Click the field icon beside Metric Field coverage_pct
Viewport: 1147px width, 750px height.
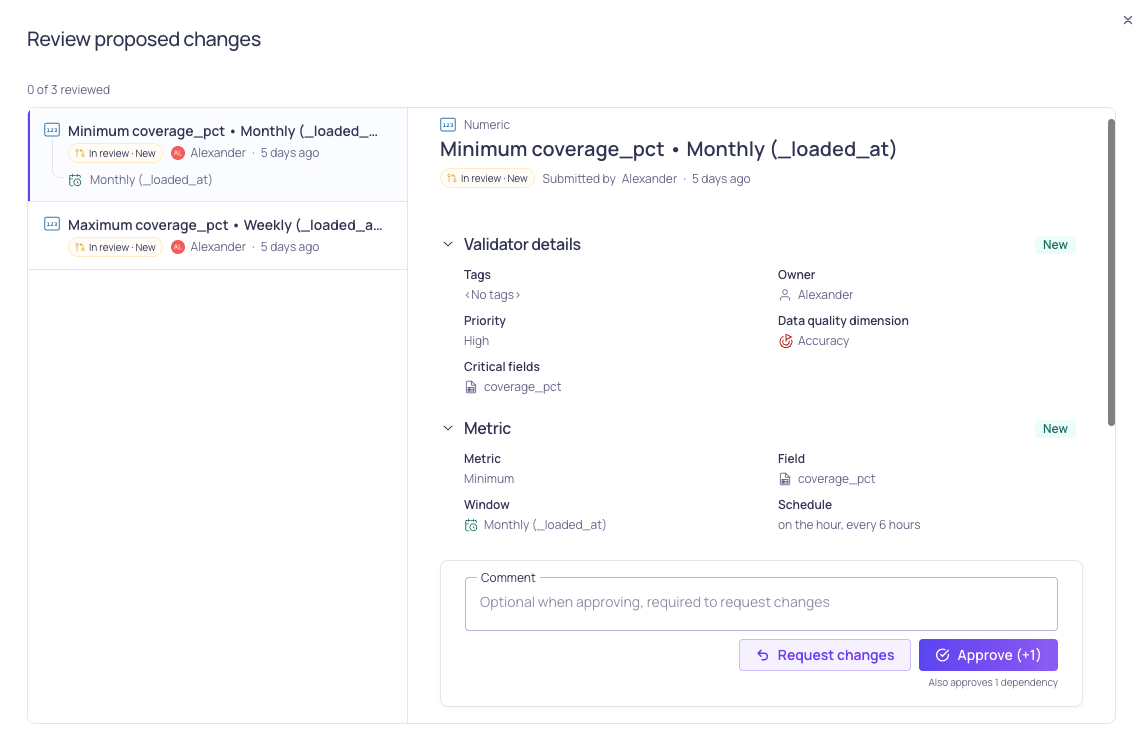pos(785,479)
